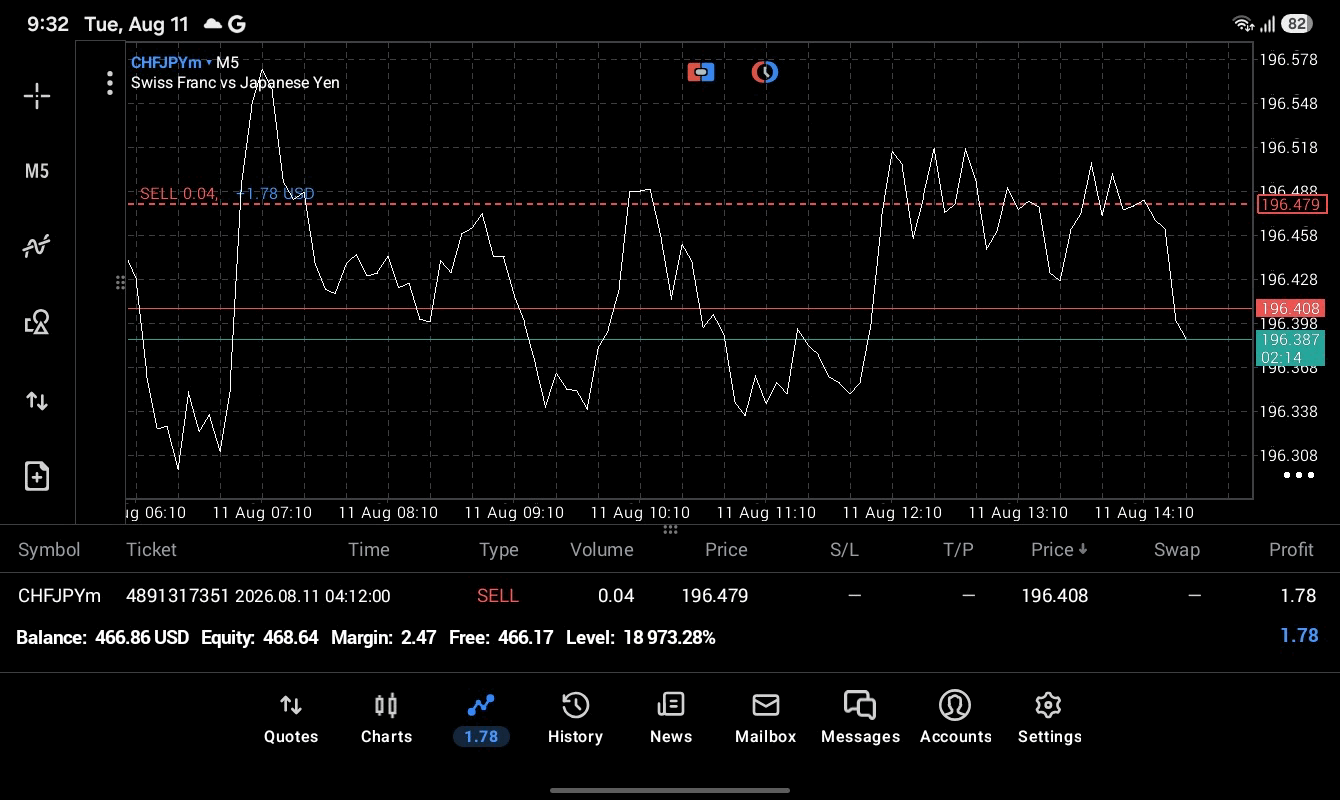The image size is (1340, 800).
Task: Select the 196.479 SELL price level label
Action: click(x=1291, y=204)
